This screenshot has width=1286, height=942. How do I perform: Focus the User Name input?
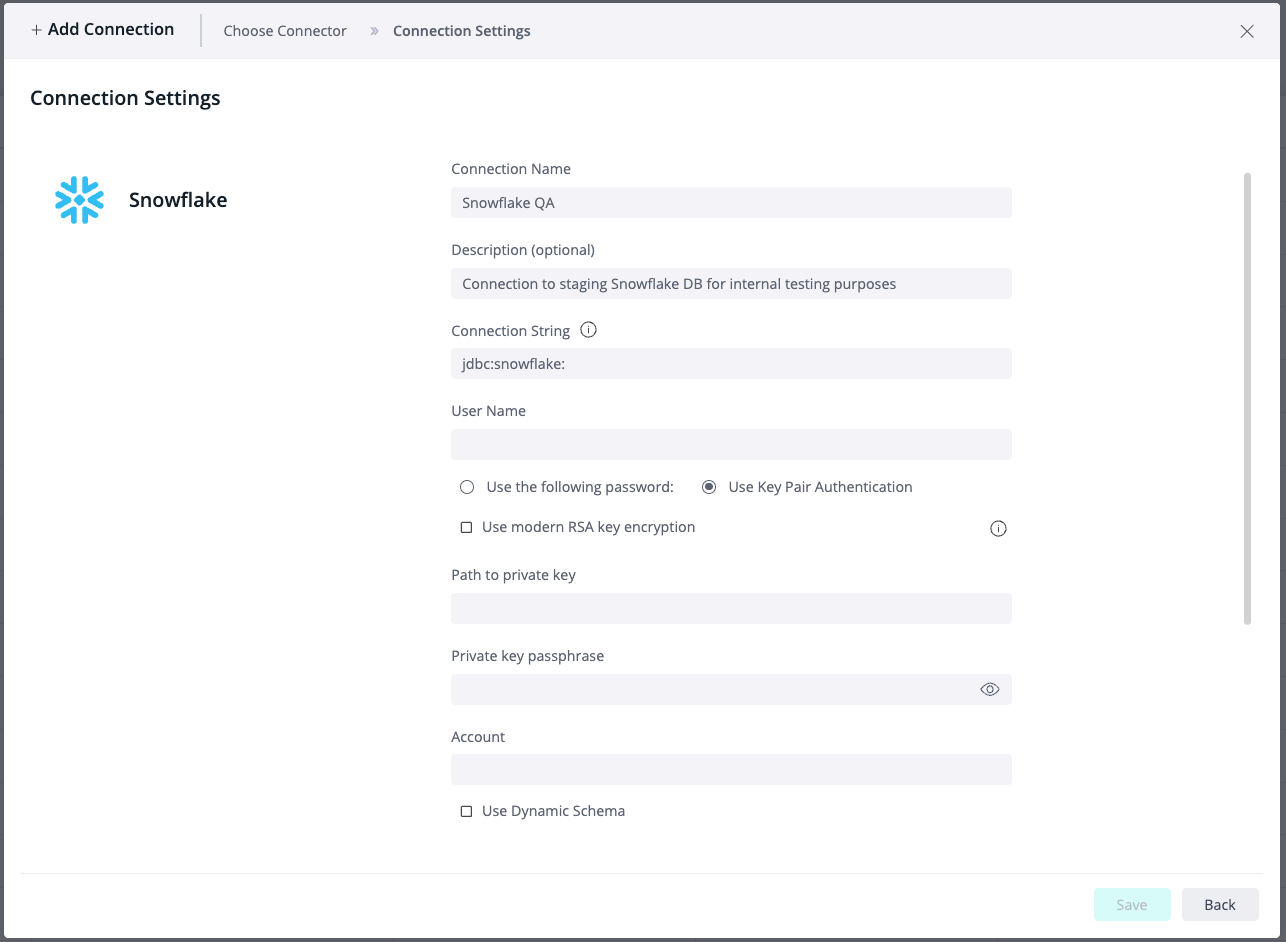(731, 444)
